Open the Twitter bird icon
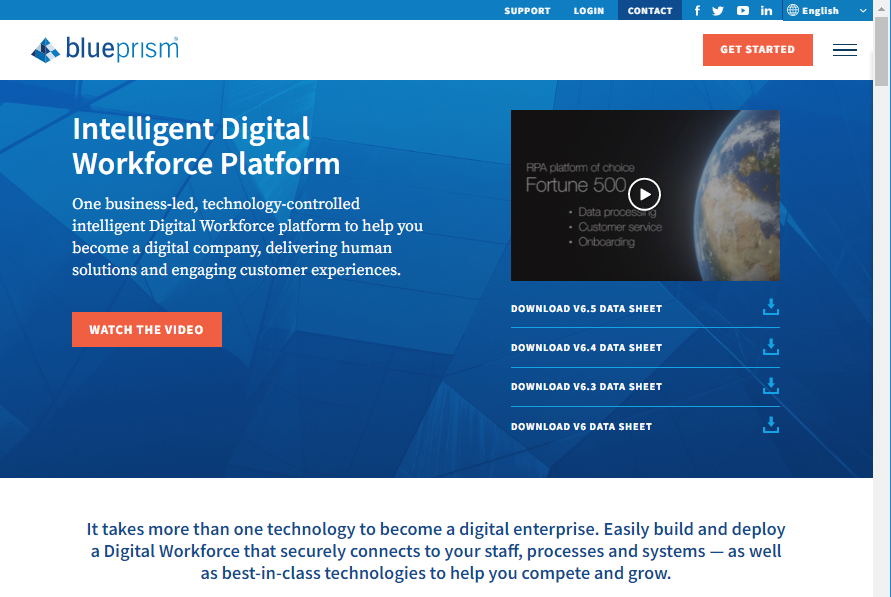Image resolution: width=891 pixels, height=597 pixels. pyautogui.click(x=718, y=10)
